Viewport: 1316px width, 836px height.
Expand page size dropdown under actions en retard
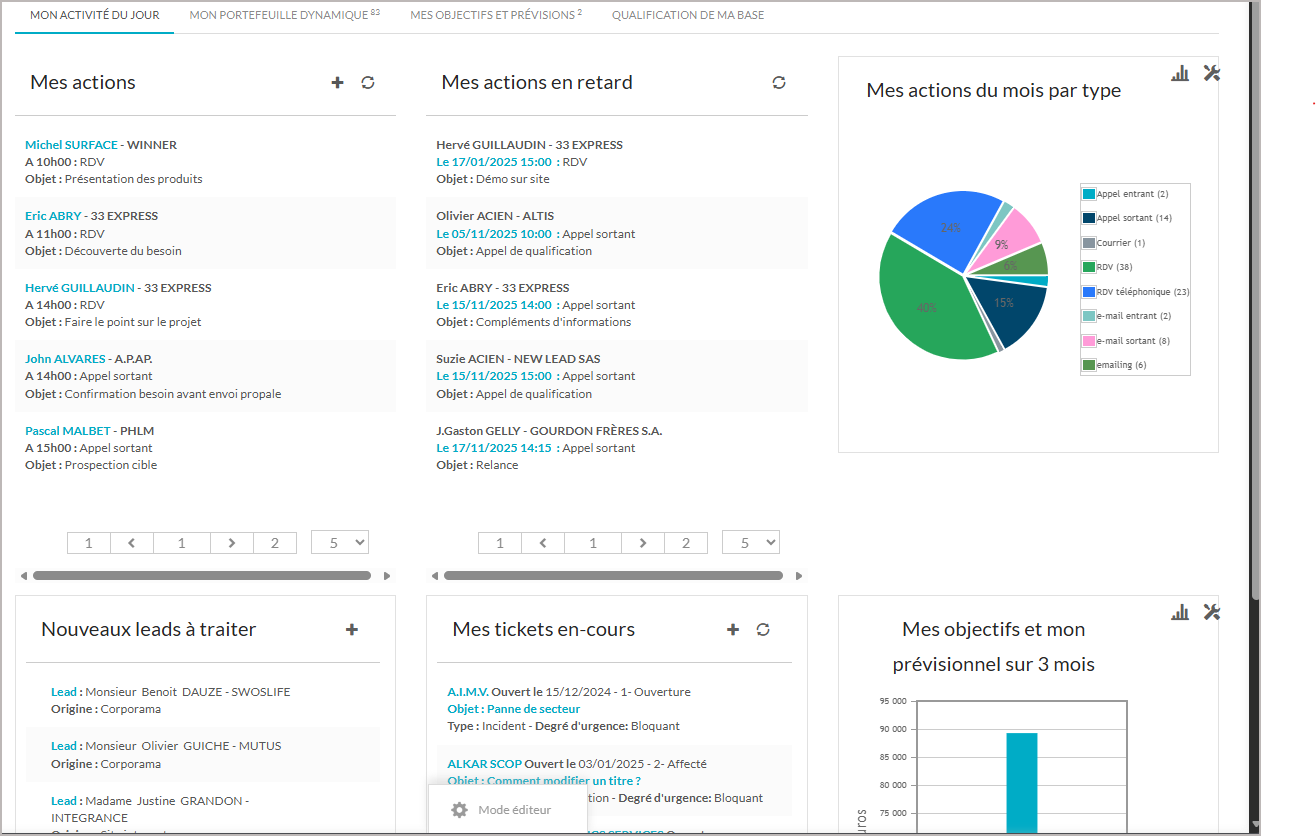(751, 543)
